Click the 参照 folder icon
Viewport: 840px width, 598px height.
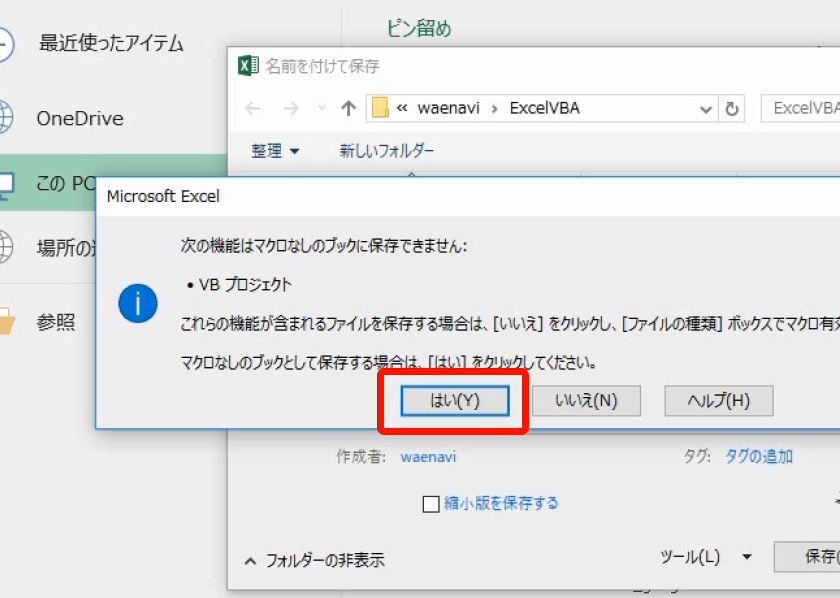(6, 321)
